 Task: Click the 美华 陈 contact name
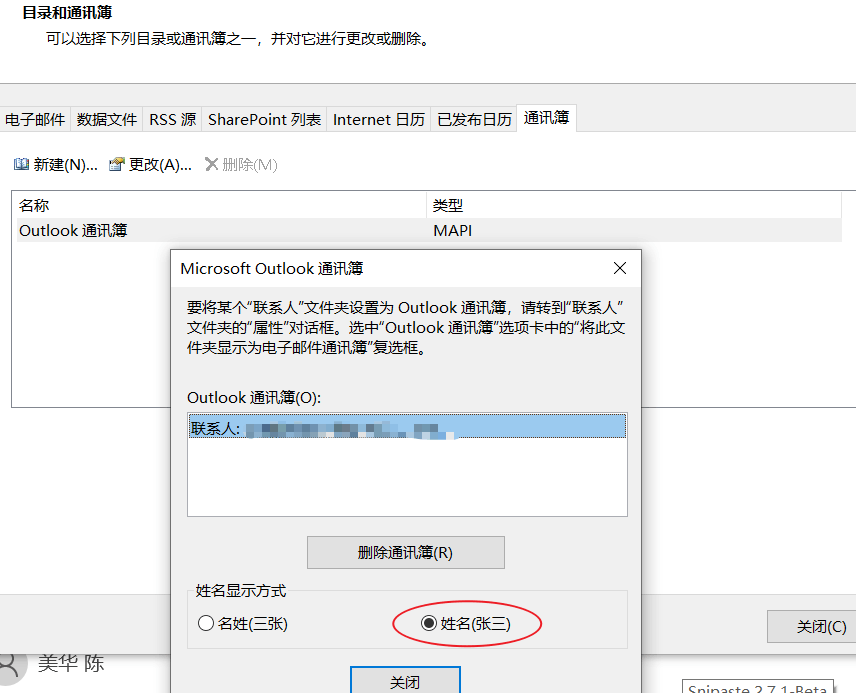pyautogui.click(x=71, y=664)
